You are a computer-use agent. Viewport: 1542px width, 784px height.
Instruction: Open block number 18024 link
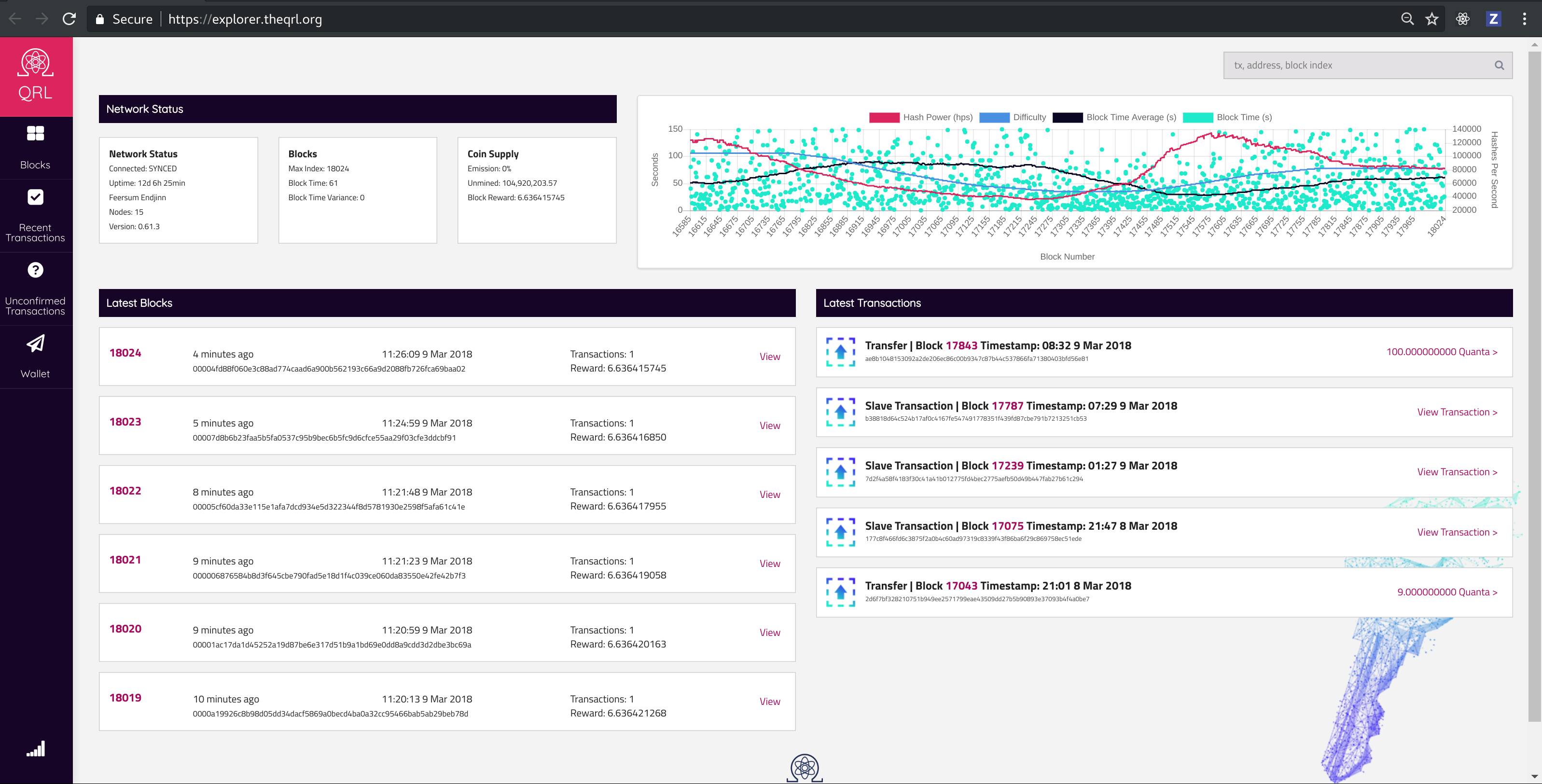[125, 353]
